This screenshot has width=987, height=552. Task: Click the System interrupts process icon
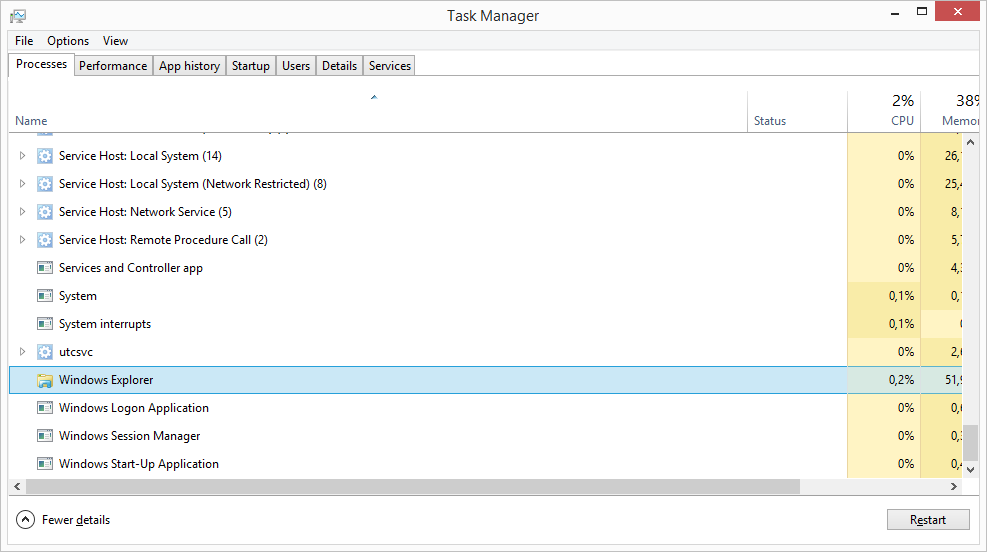point(44,324)
